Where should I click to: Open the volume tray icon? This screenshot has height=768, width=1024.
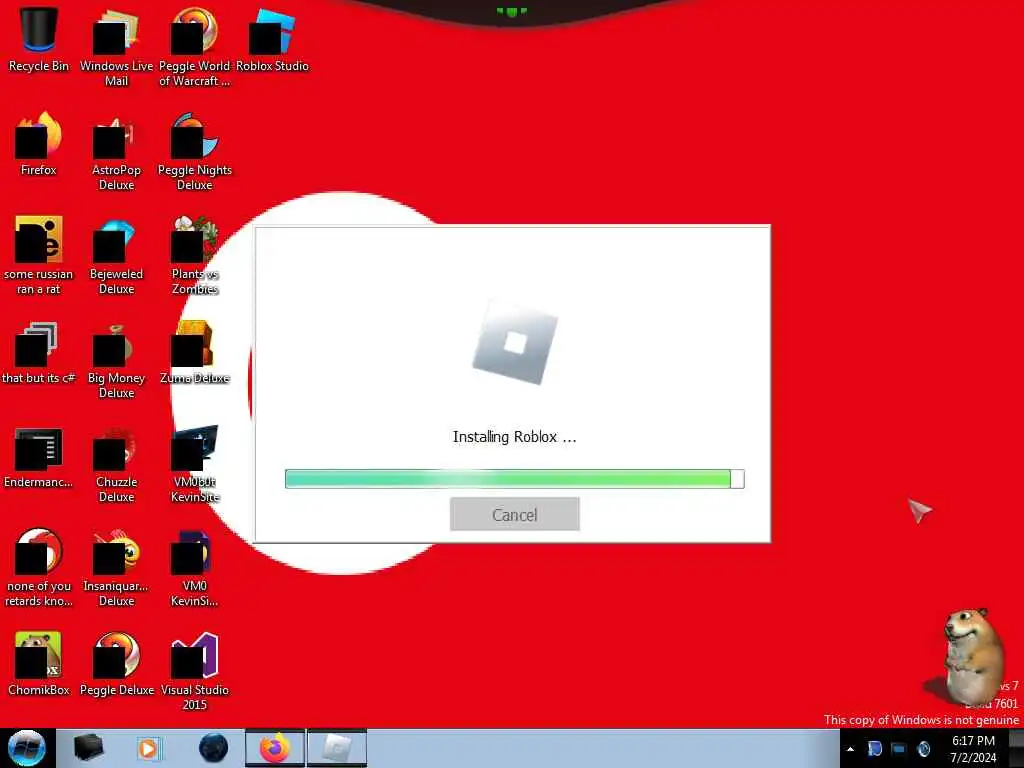(x=923, y=749)
